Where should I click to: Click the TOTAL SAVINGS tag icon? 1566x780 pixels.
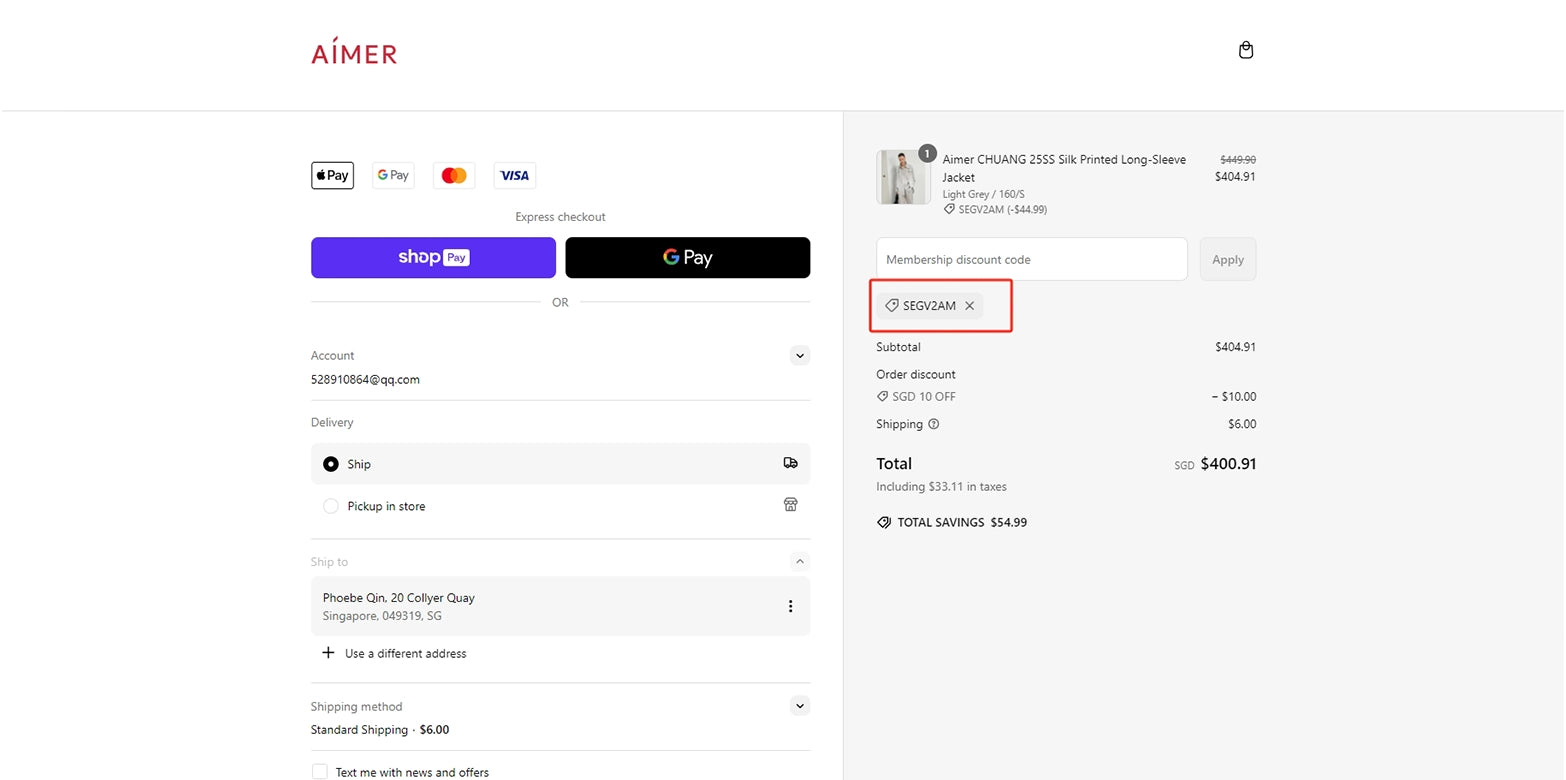[x=884, y=522]
